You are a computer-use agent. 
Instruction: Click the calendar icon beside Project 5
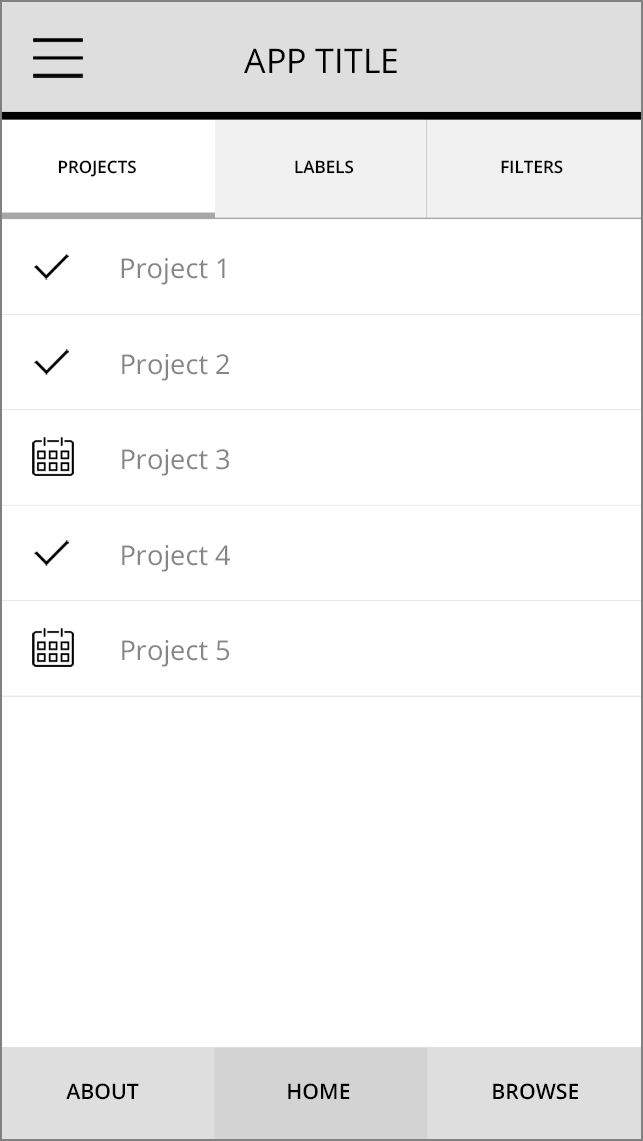point(53,648)
